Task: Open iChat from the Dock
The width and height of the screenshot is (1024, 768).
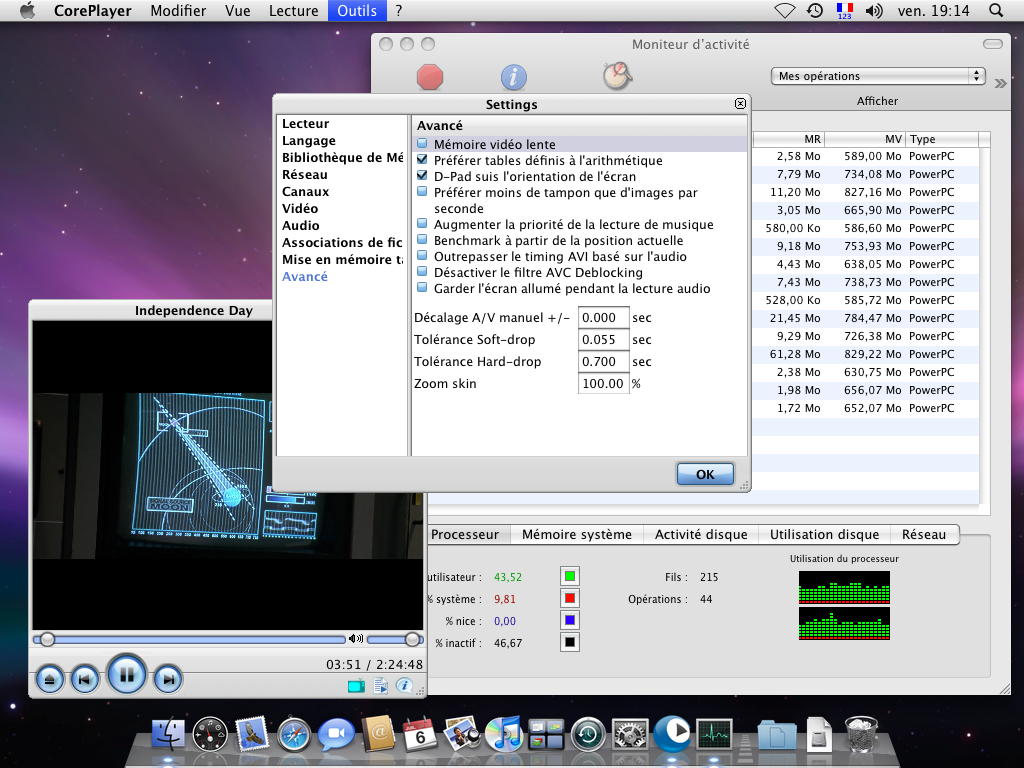Action: coord(336,735)
